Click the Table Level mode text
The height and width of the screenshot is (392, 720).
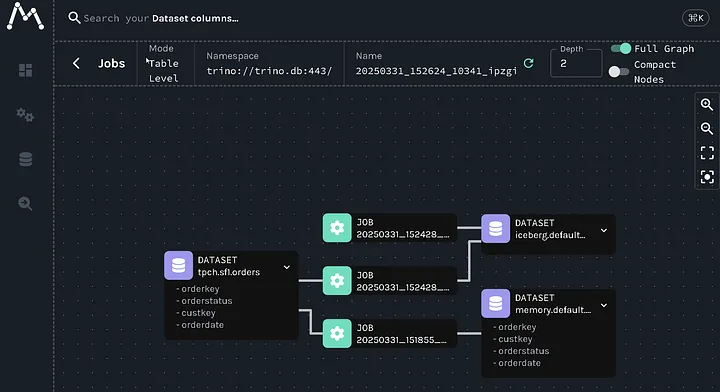(163, 71)
